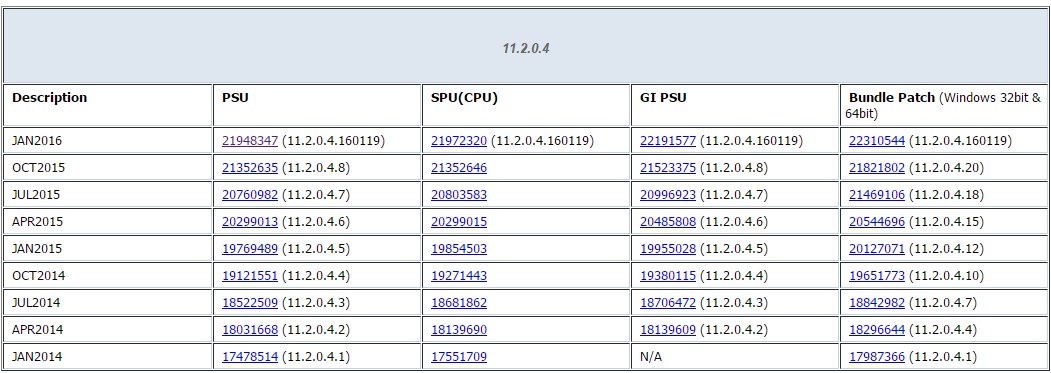The width and height of the screenshot is (1051, 373).
Task: Open JUL2015 PSU patch 20760982
Action: pyautogui.click(x=250, y=195)
